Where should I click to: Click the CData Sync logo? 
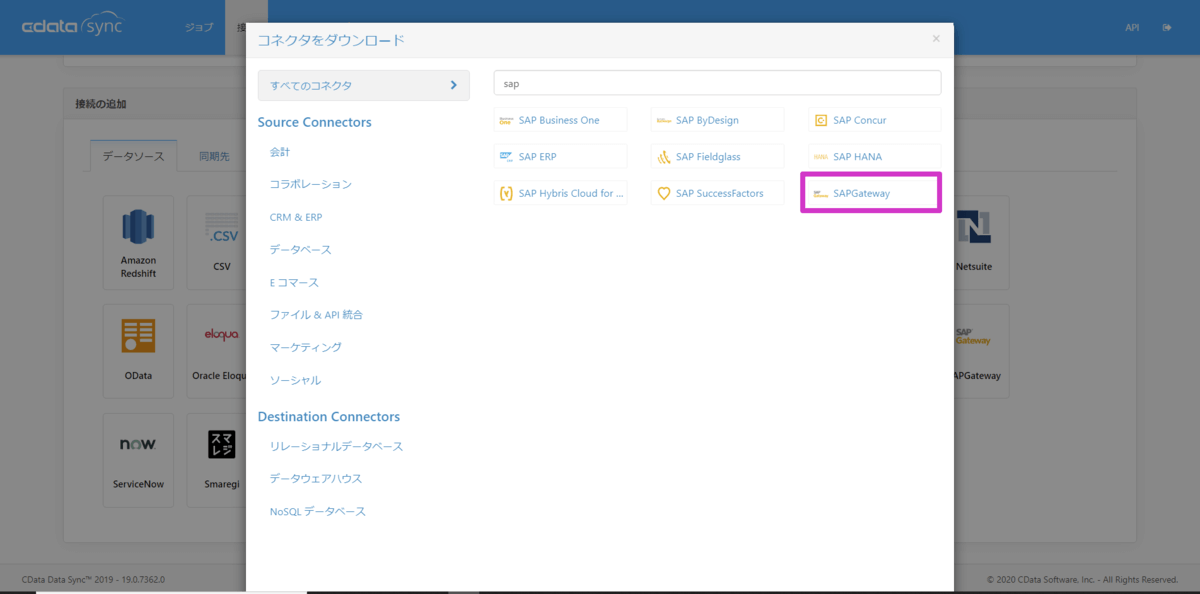72,27
